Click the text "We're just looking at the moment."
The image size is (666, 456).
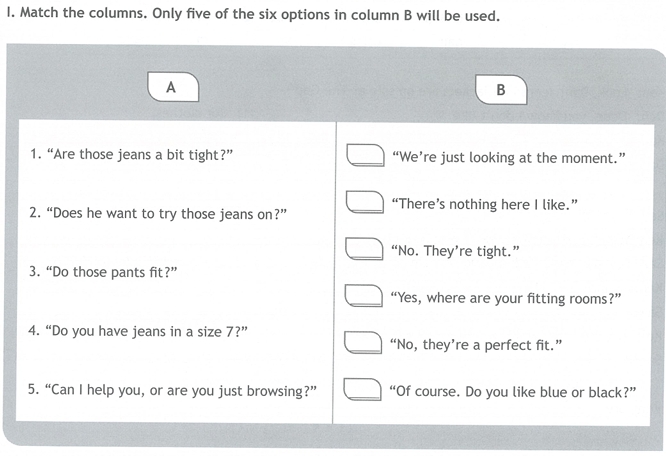(x=509, y=158)
